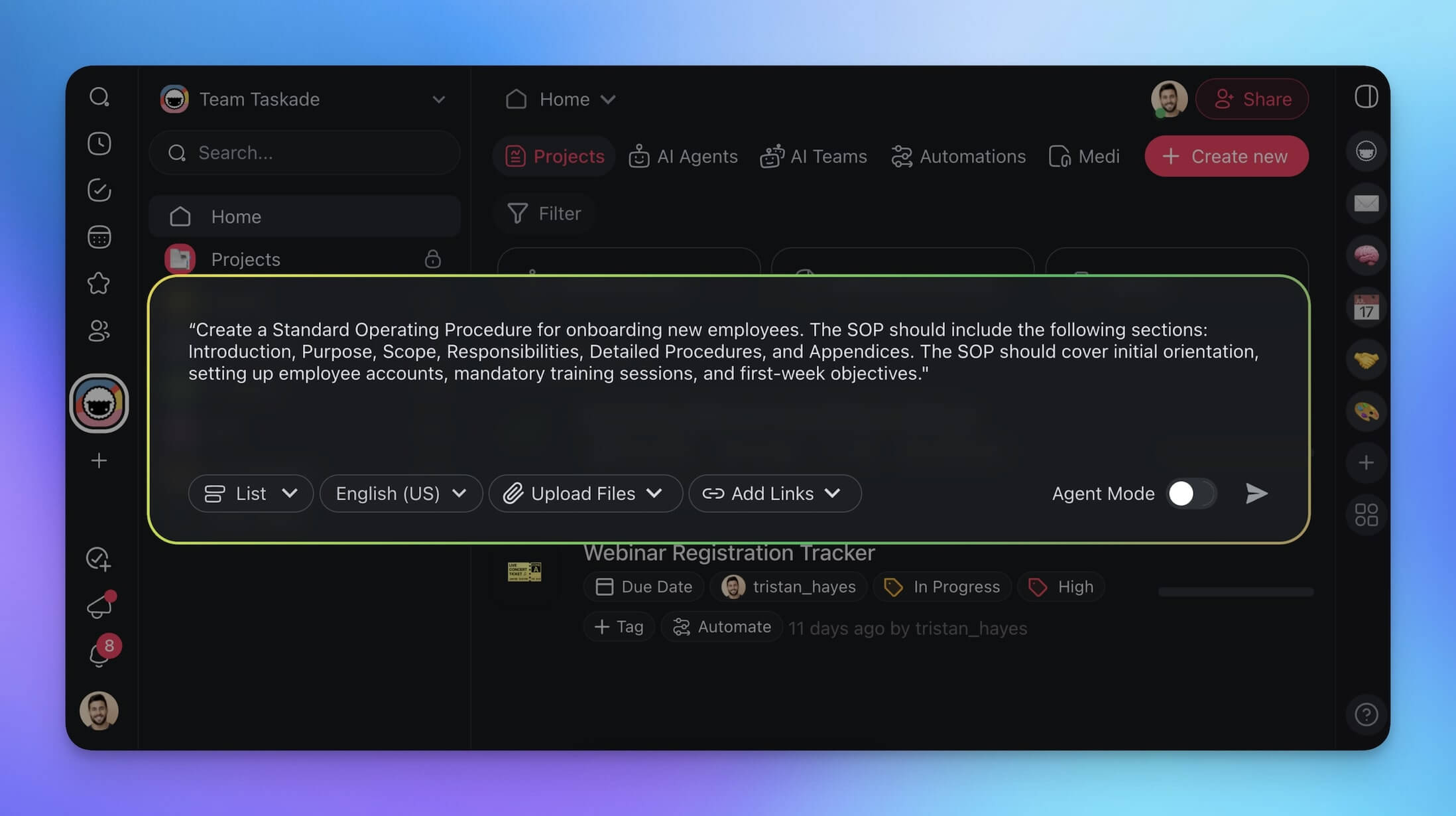Click the send arrow to submit prompt
This screenshot has width=1456, height=816.
tap(1256, 494)
